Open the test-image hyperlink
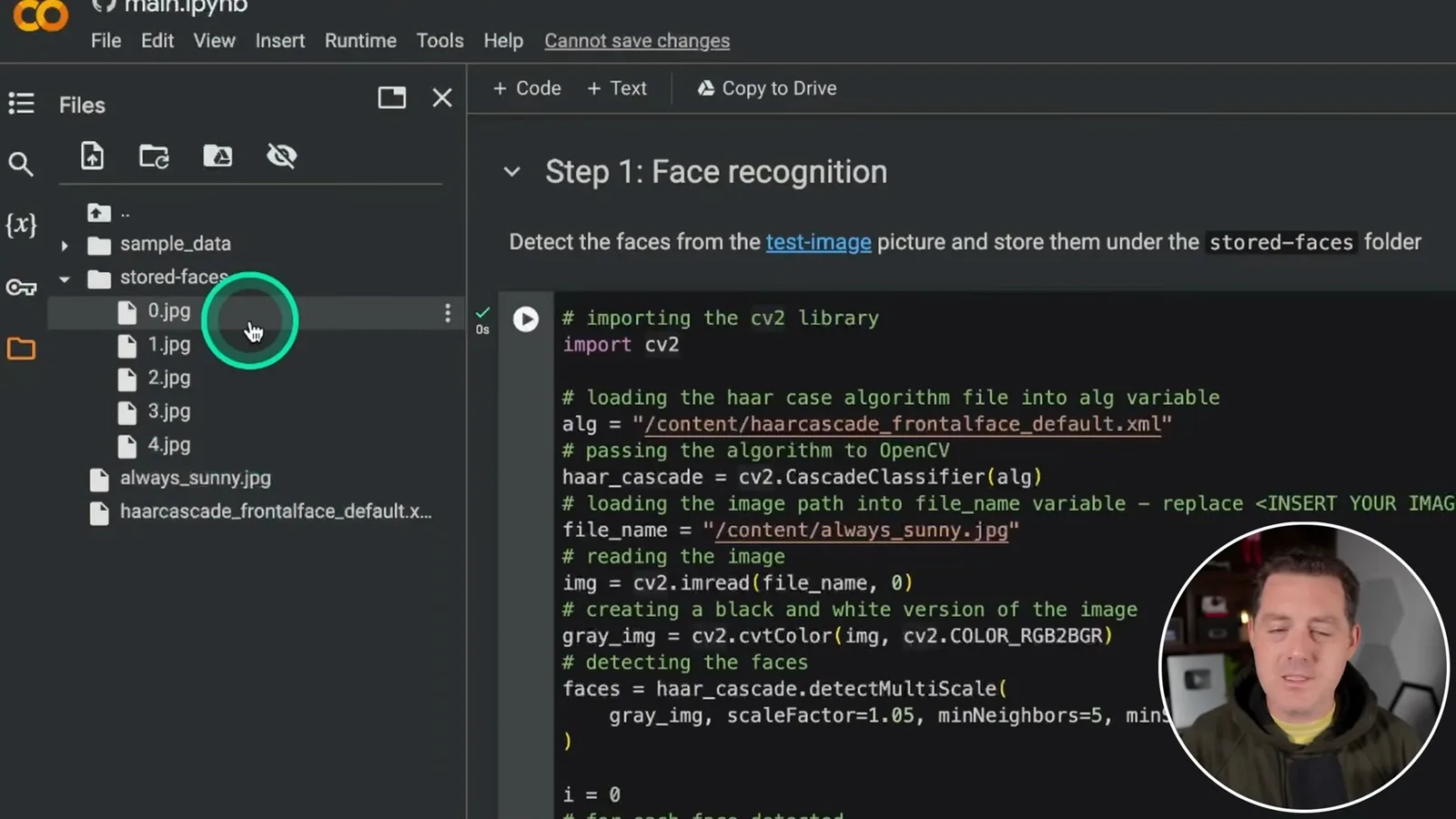The width and height of the screenshot is (1456, 819). [818, 242]
